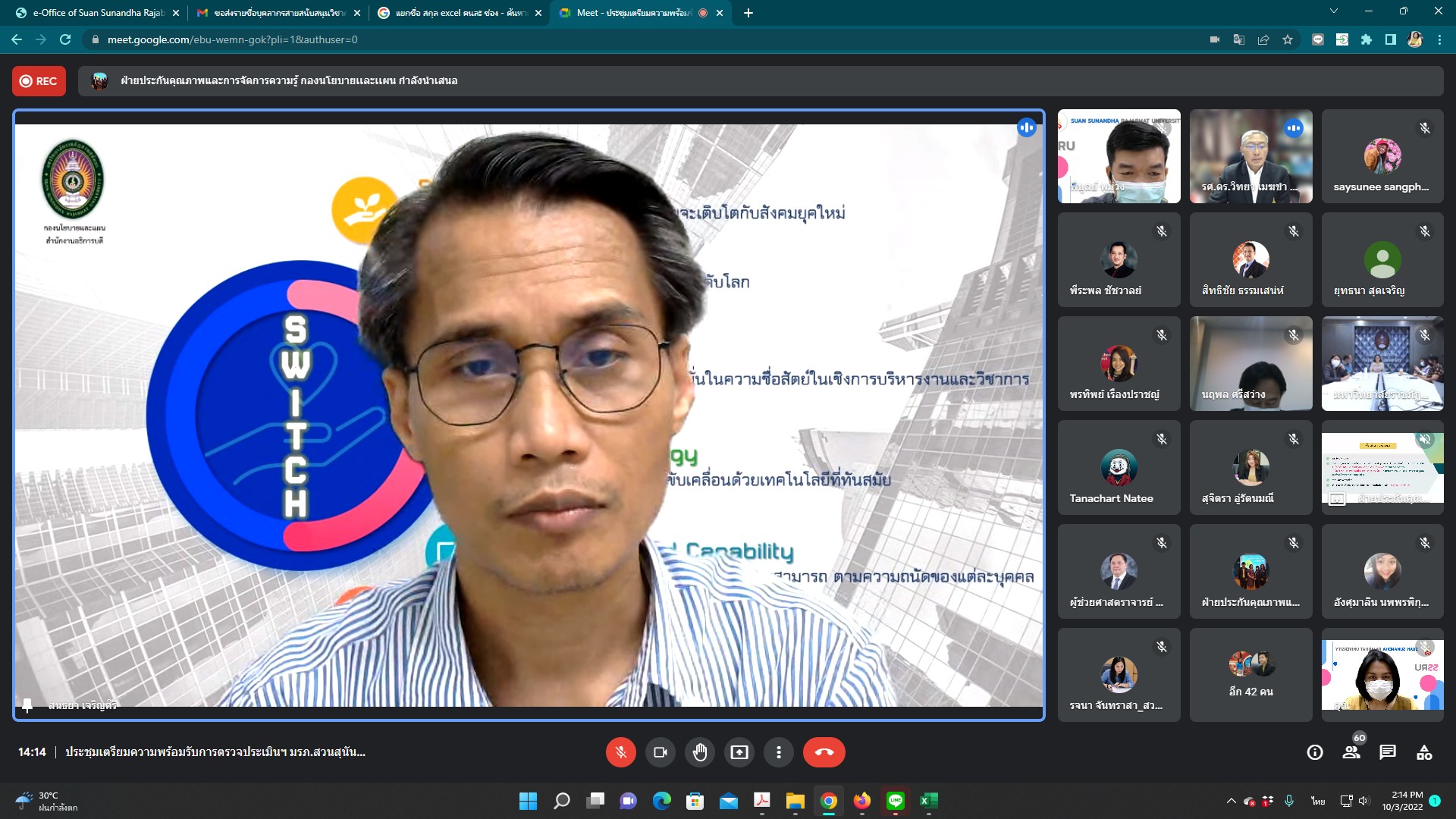Raise hand in the meeting
The image size is (1456, 819).
699,752
